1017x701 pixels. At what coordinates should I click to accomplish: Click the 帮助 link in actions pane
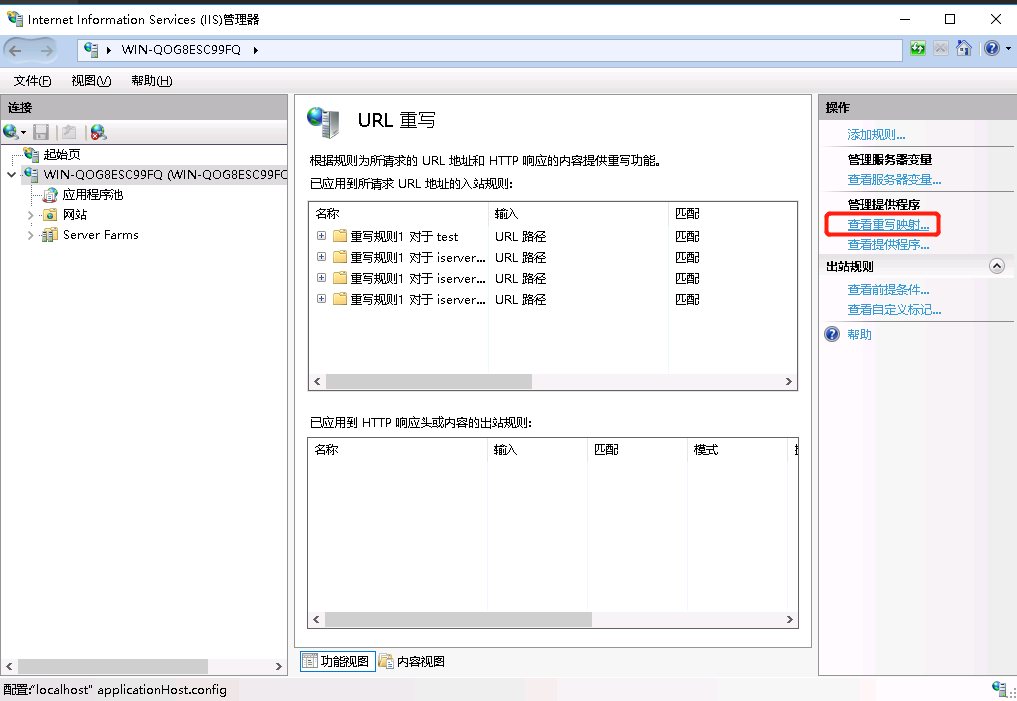point(859,335)
